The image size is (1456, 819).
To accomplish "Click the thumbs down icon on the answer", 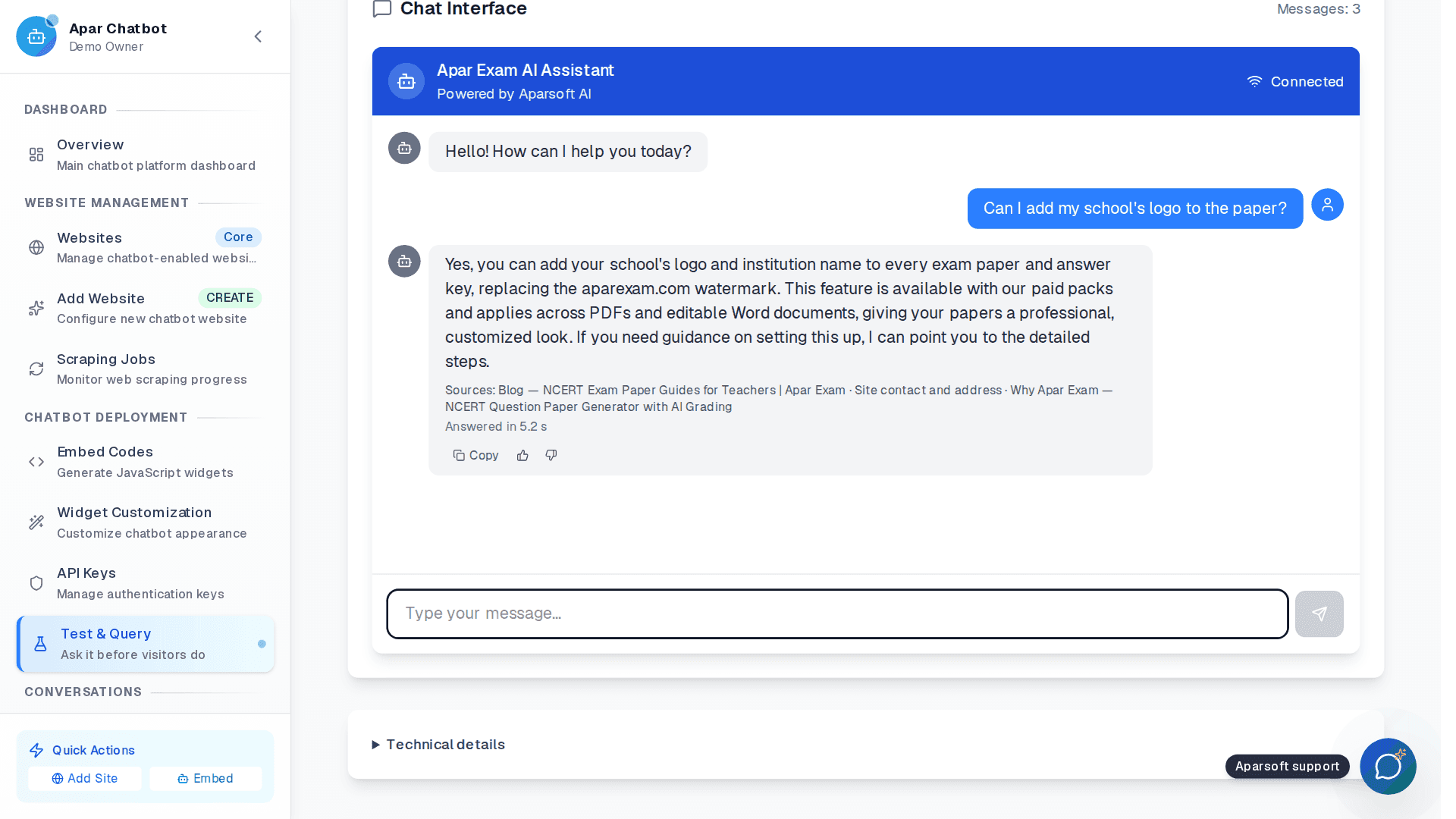I will pyautogui.click(x=551, y=455).
